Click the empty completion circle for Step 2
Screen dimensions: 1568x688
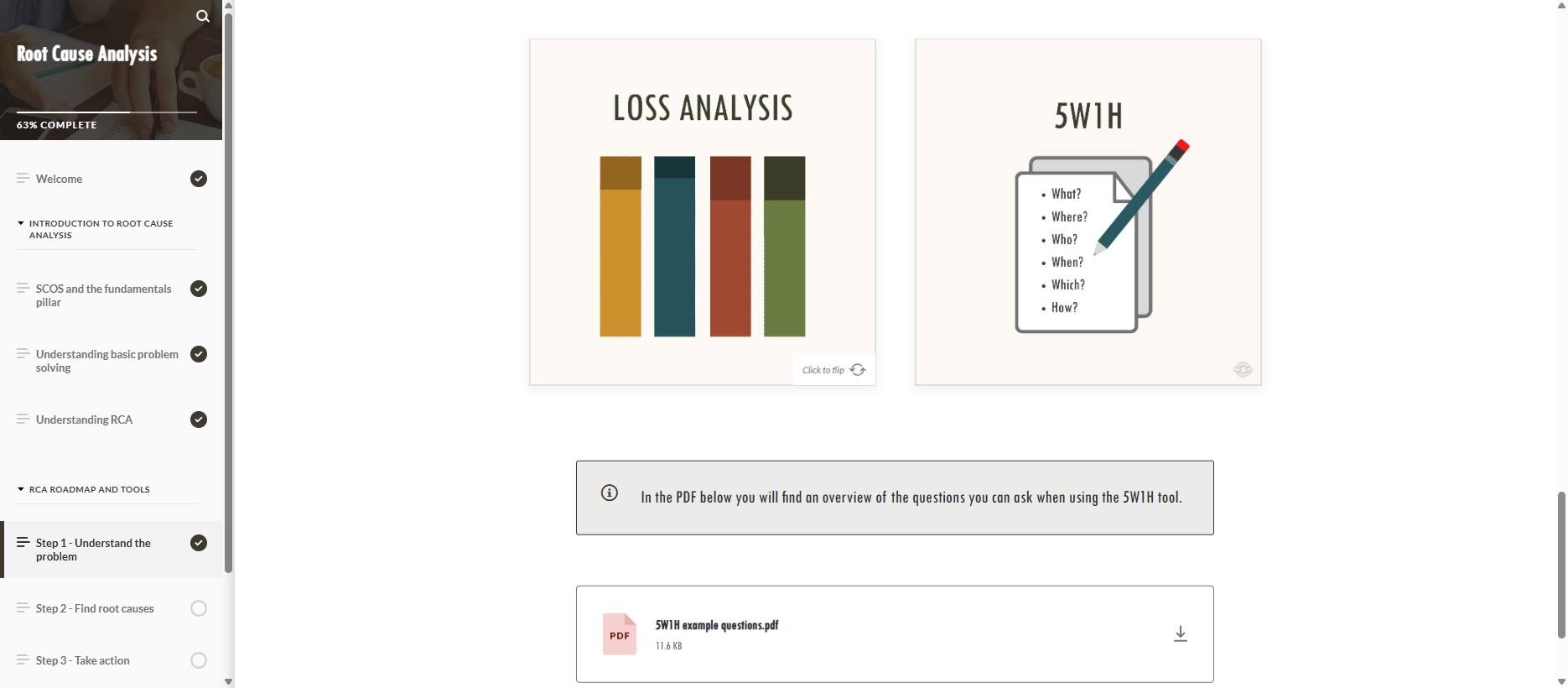pyautogui.click(x=199, y=608)
